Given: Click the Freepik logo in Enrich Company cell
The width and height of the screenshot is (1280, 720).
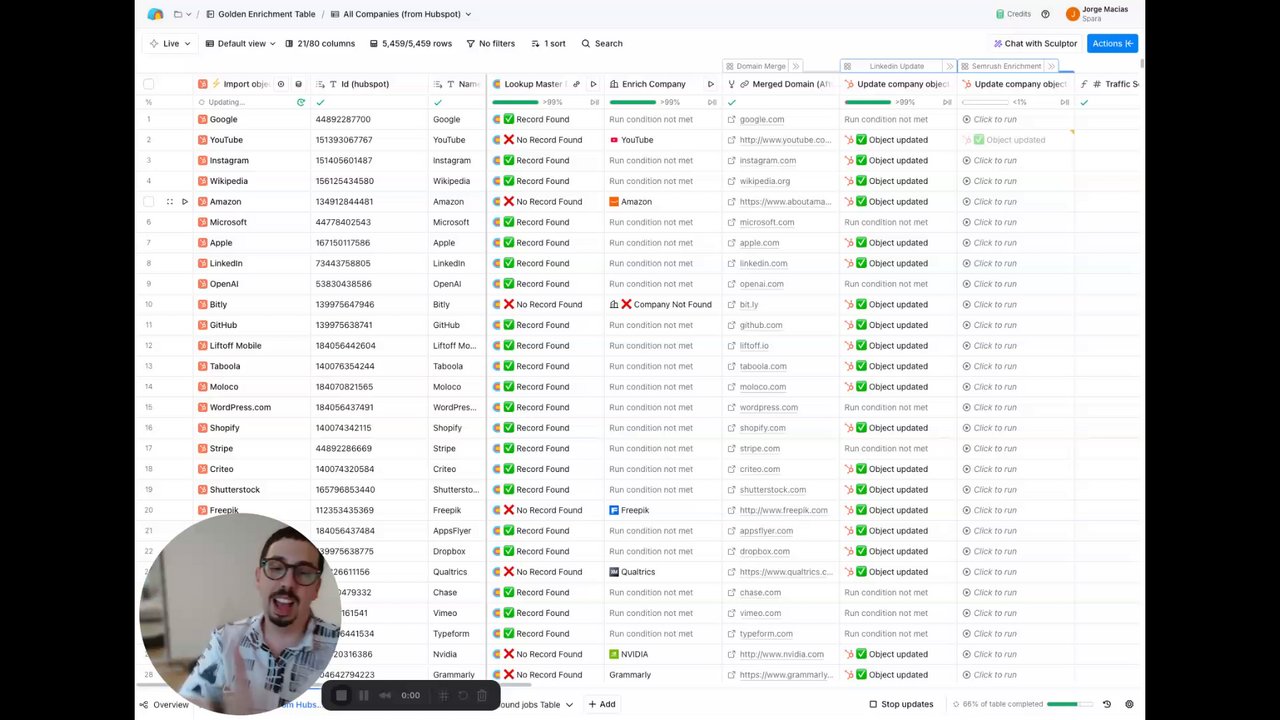Looking at the screenshot, I should click(614, 511).
